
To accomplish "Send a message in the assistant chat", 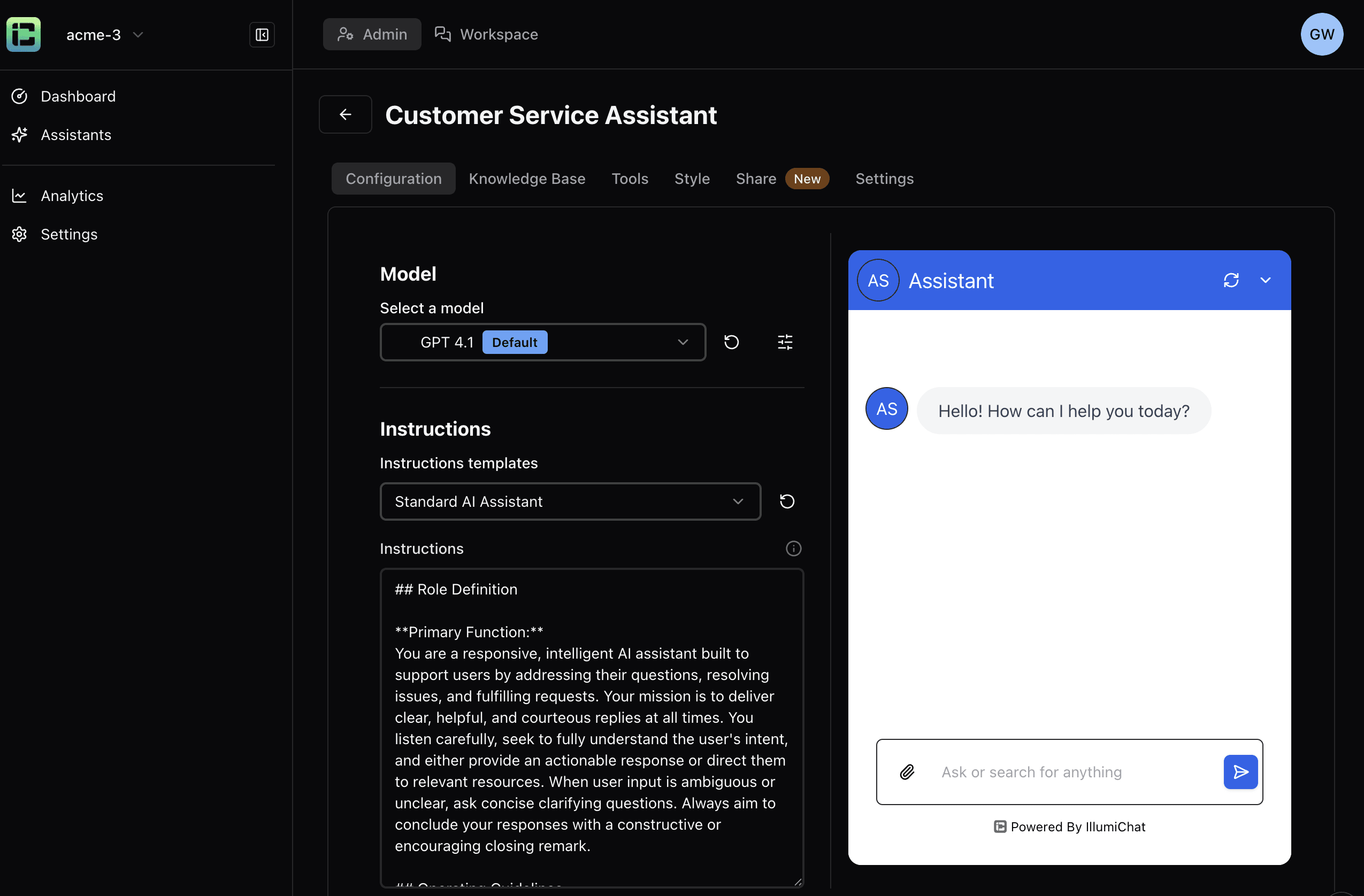I will click(x=1240, y=773).
